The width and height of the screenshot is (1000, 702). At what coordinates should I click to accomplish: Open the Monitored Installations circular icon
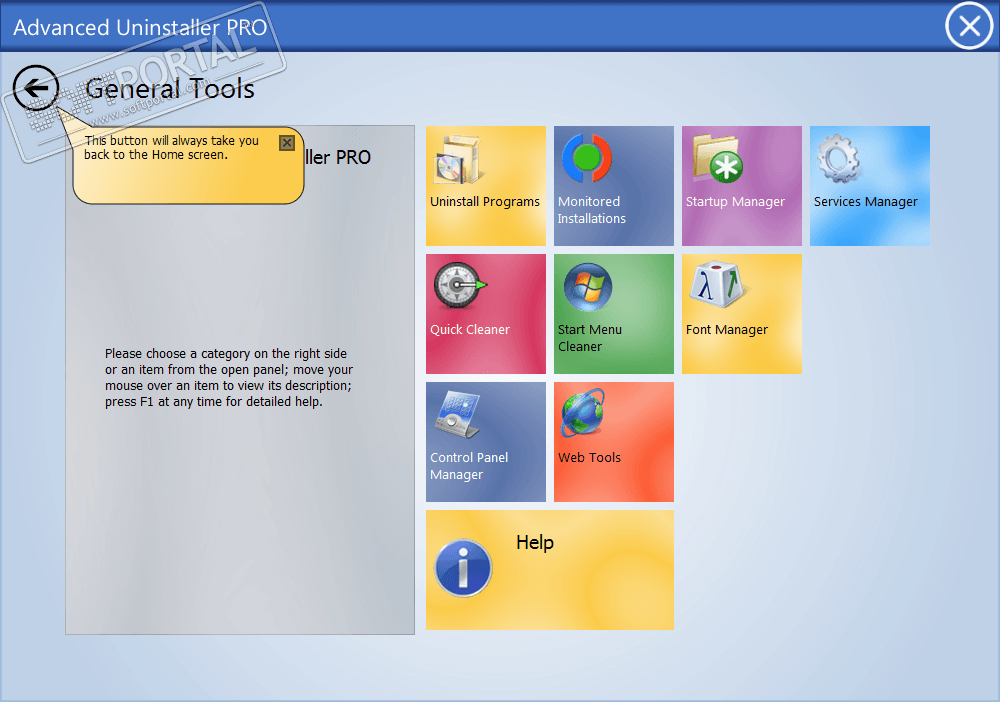pos(587,157)
